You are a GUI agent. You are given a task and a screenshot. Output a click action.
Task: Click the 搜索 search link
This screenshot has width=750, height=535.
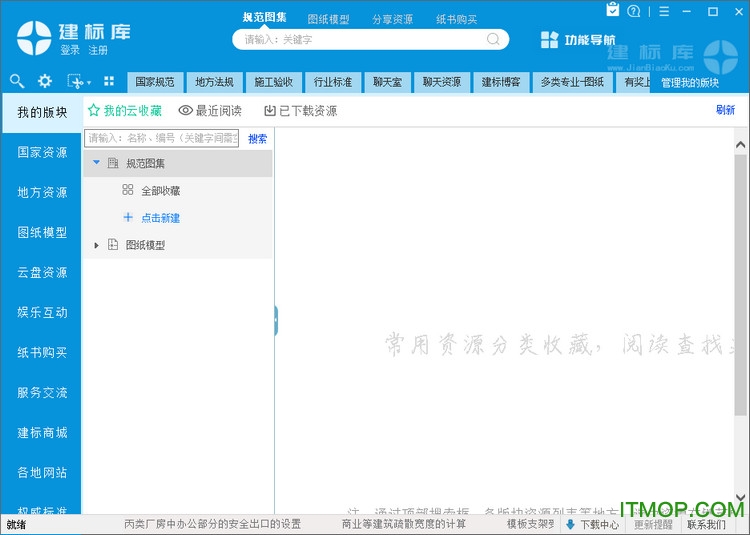click(257, 139)
